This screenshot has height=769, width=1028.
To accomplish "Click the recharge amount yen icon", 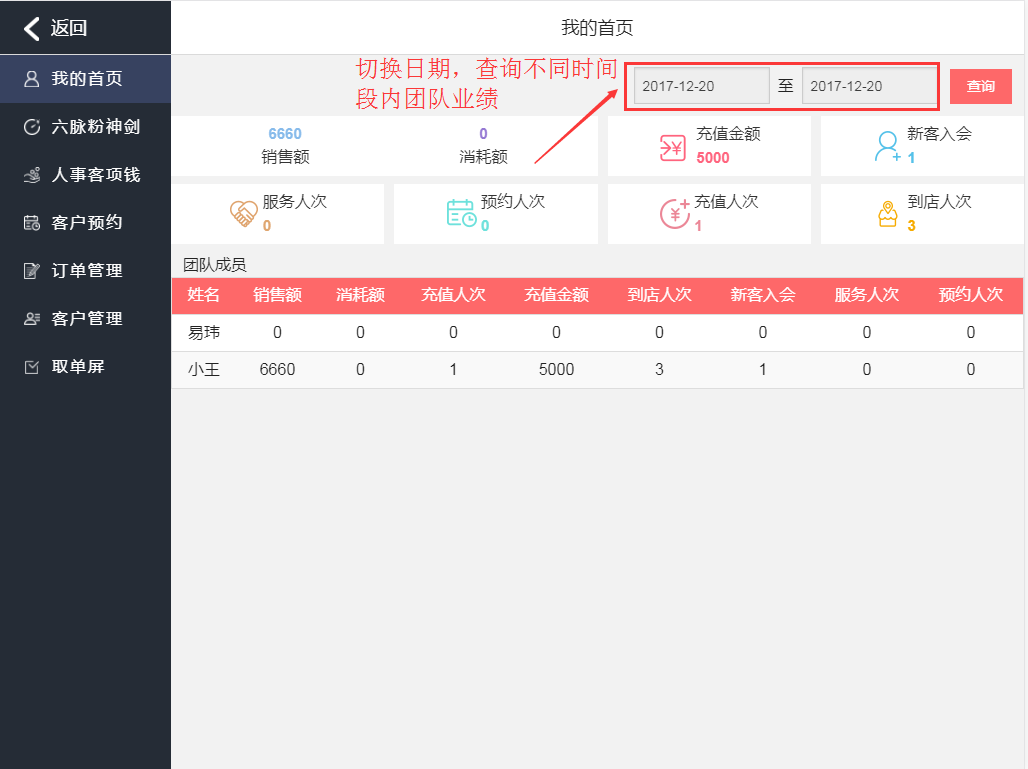I will point(671,147).
